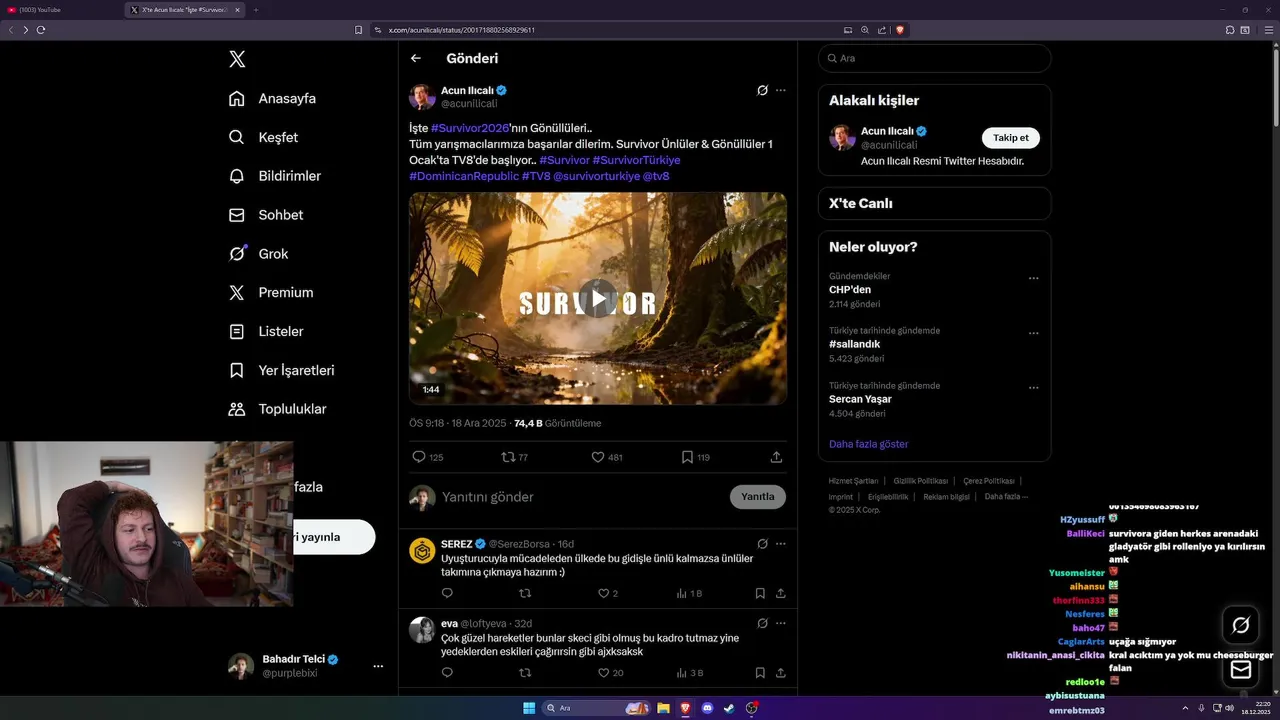
Task: Click the browser address bar URL
Action: (462, 30)
